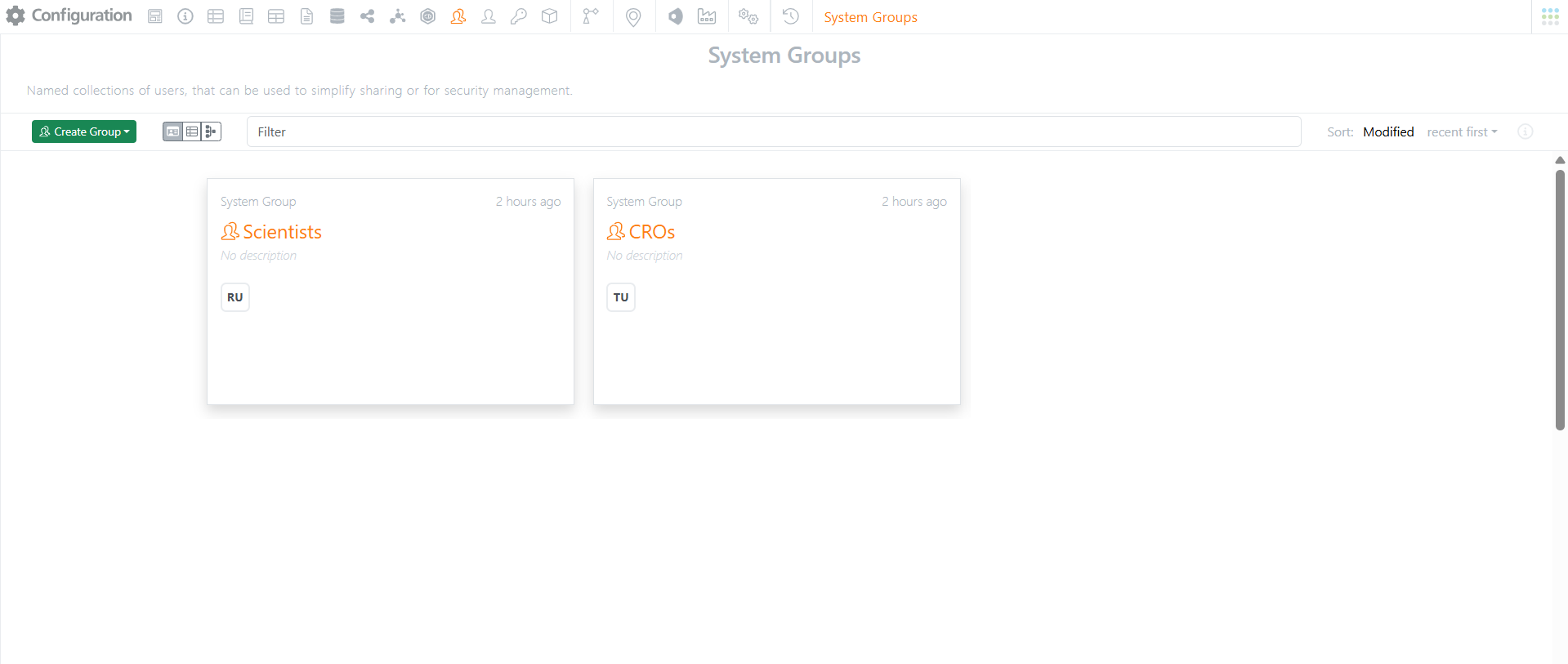Click the vertical scrollbar thumb
Screen dimensions: 1568x664
coord(1560,300)
